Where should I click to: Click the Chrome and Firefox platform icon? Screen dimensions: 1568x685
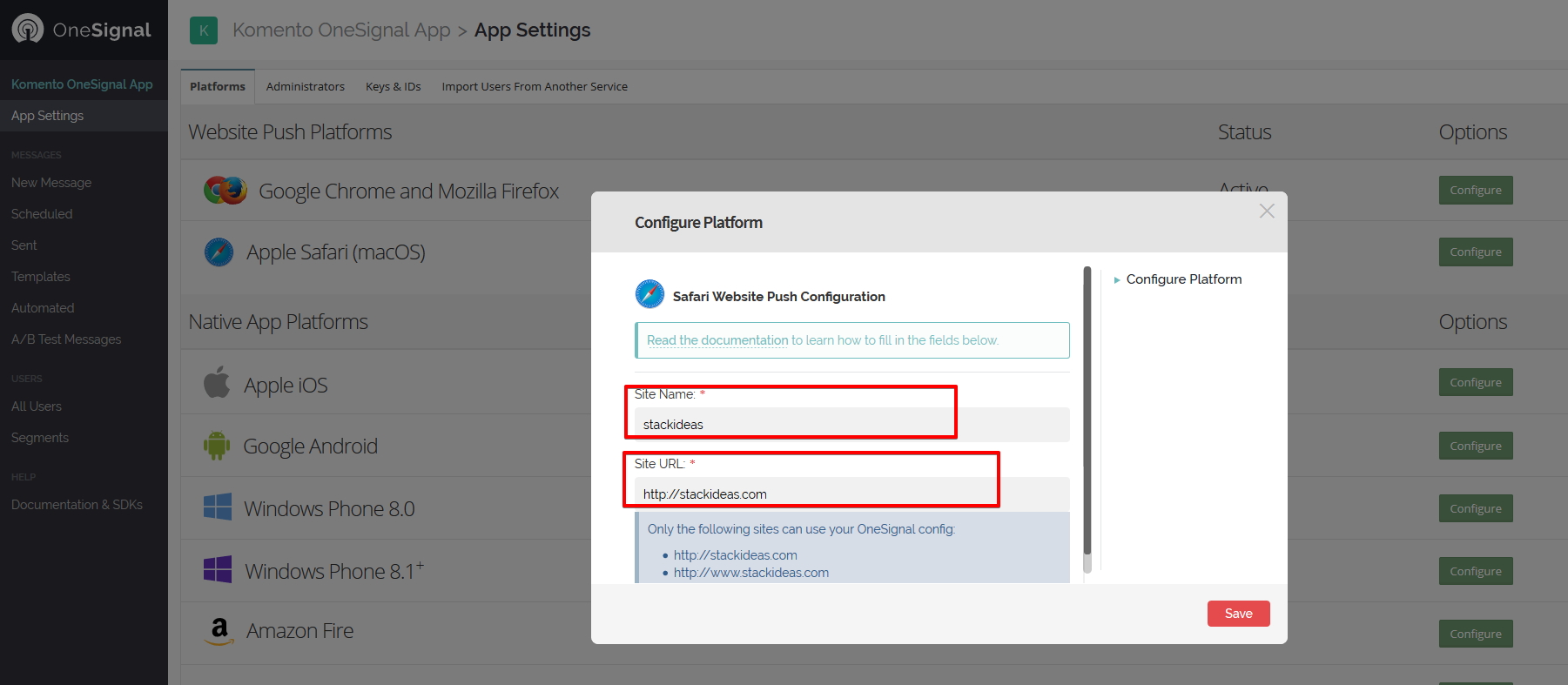pos(225,190)
